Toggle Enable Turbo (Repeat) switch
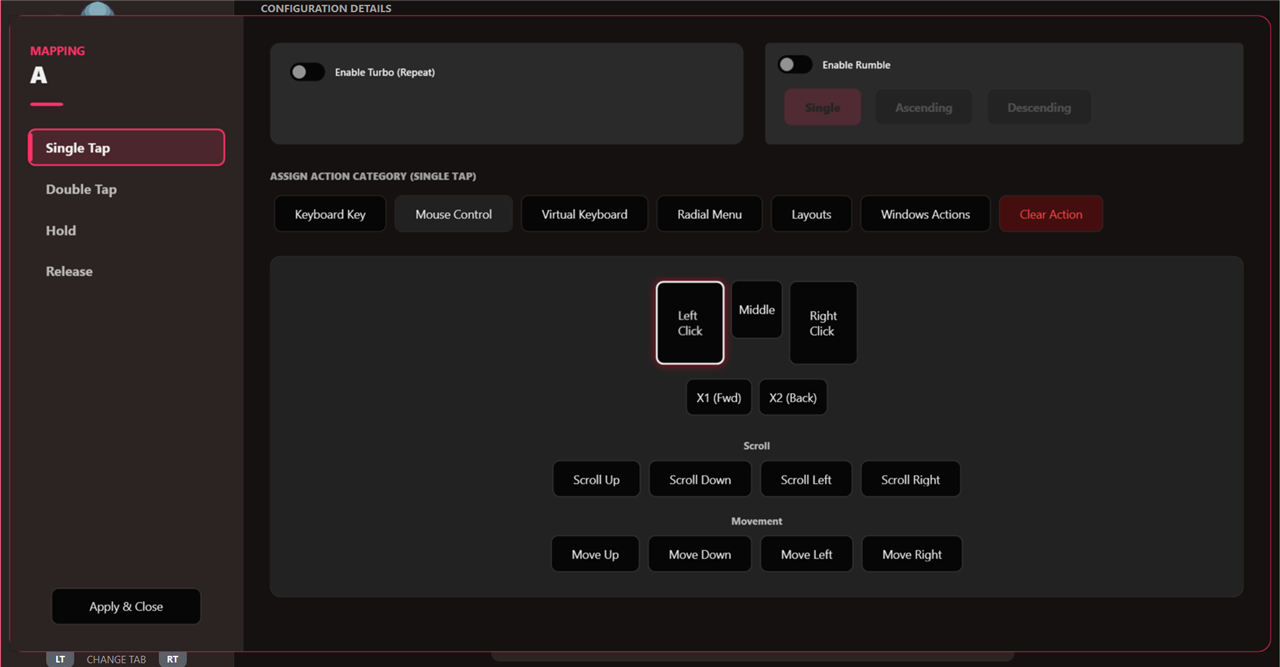1280x667 pixels. (x=307, y=72)
